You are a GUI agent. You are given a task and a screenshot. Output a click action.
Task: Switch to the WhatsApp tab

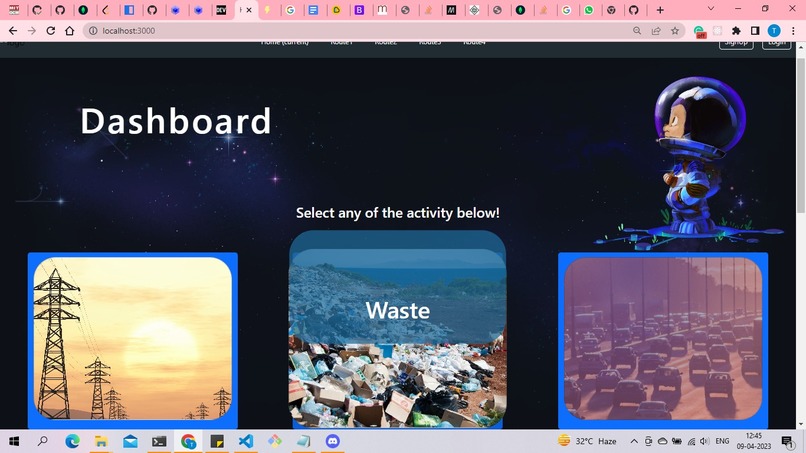589,10
